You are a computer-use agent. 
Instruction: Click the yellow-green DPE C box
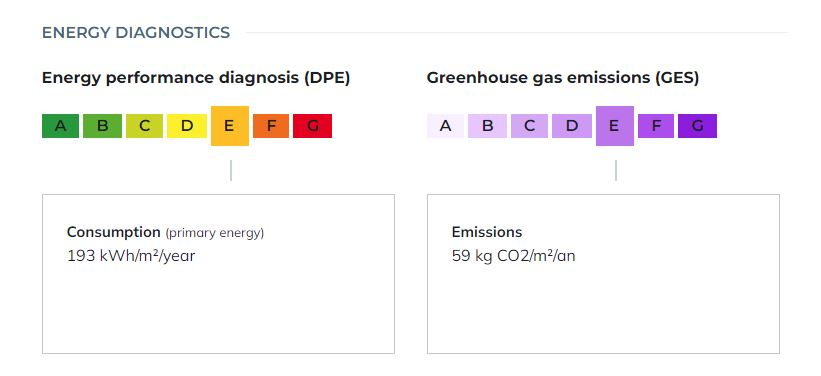tap(144, 126)
